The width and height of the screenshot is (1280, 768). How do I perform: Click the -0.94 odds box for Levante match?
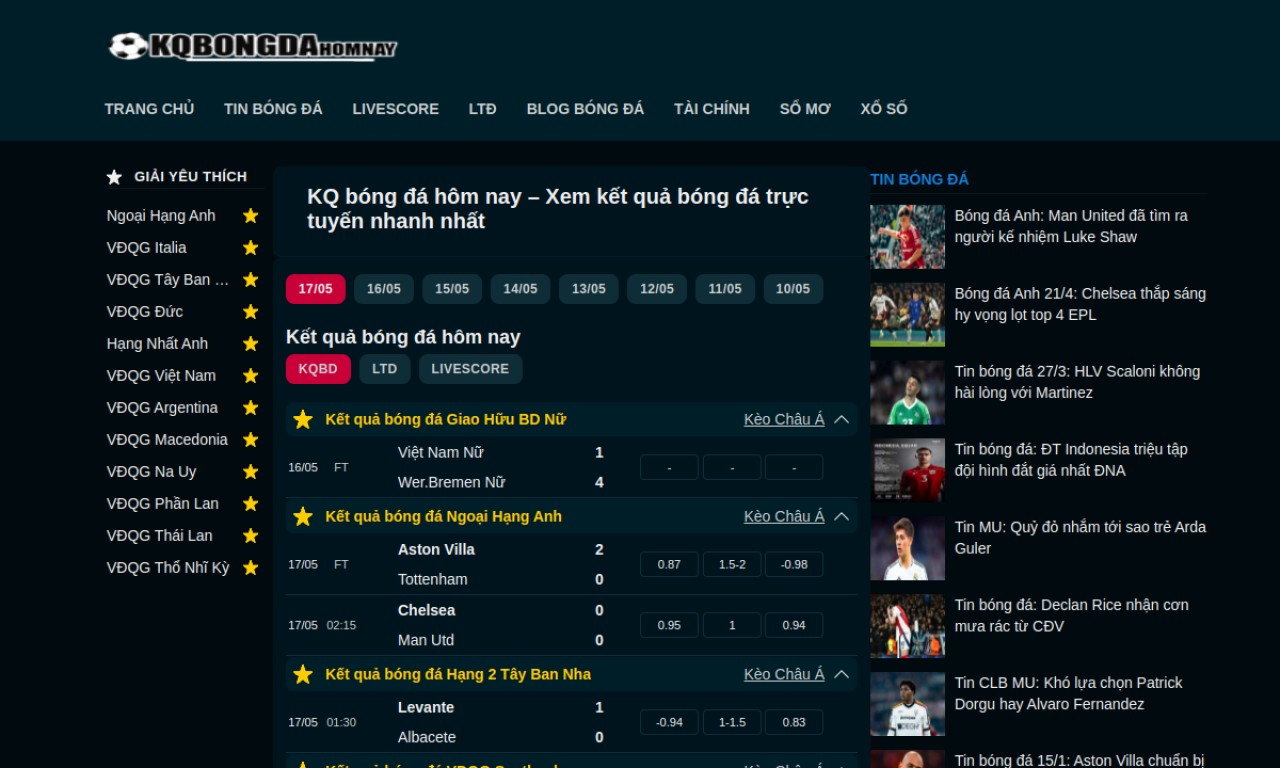pos(669,722)
